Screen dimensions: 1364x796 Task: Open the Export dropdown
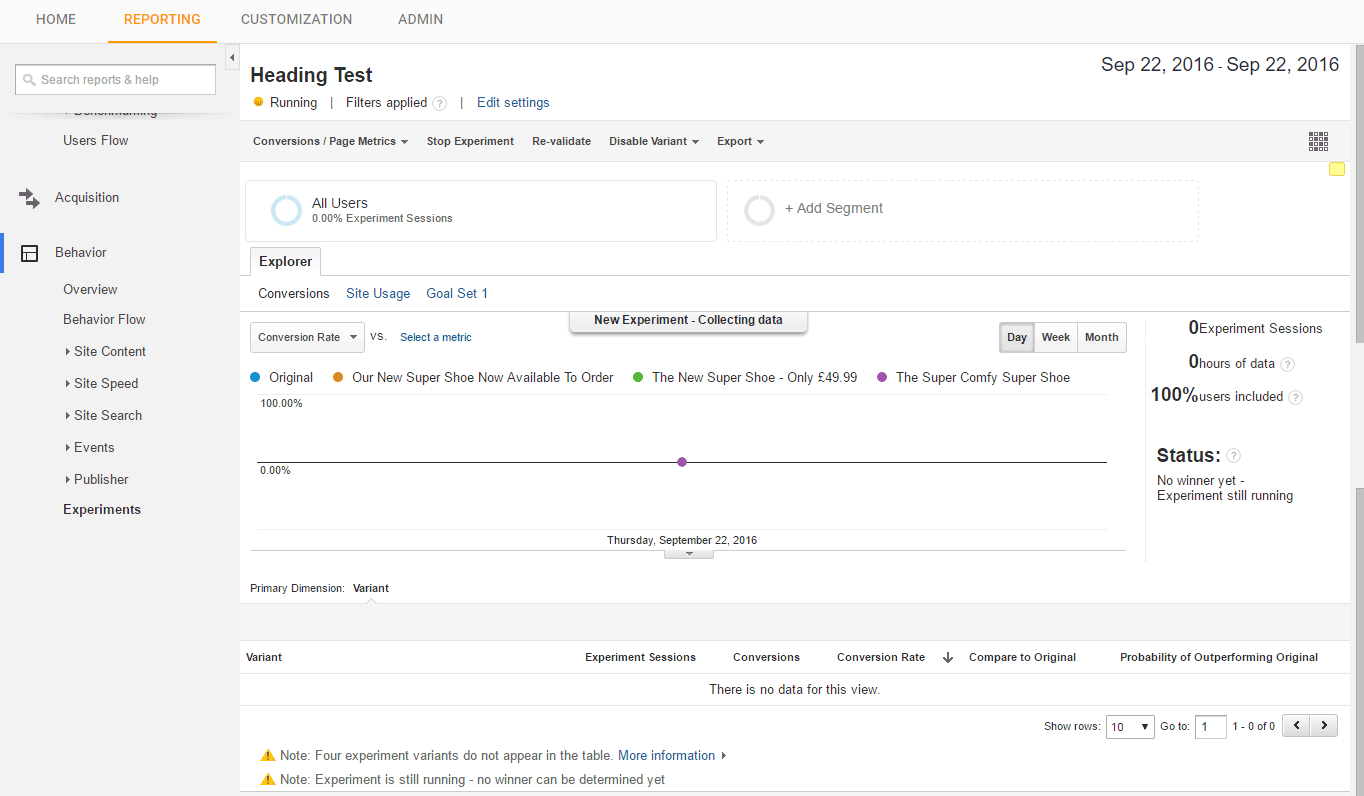(x=739, y=141)
